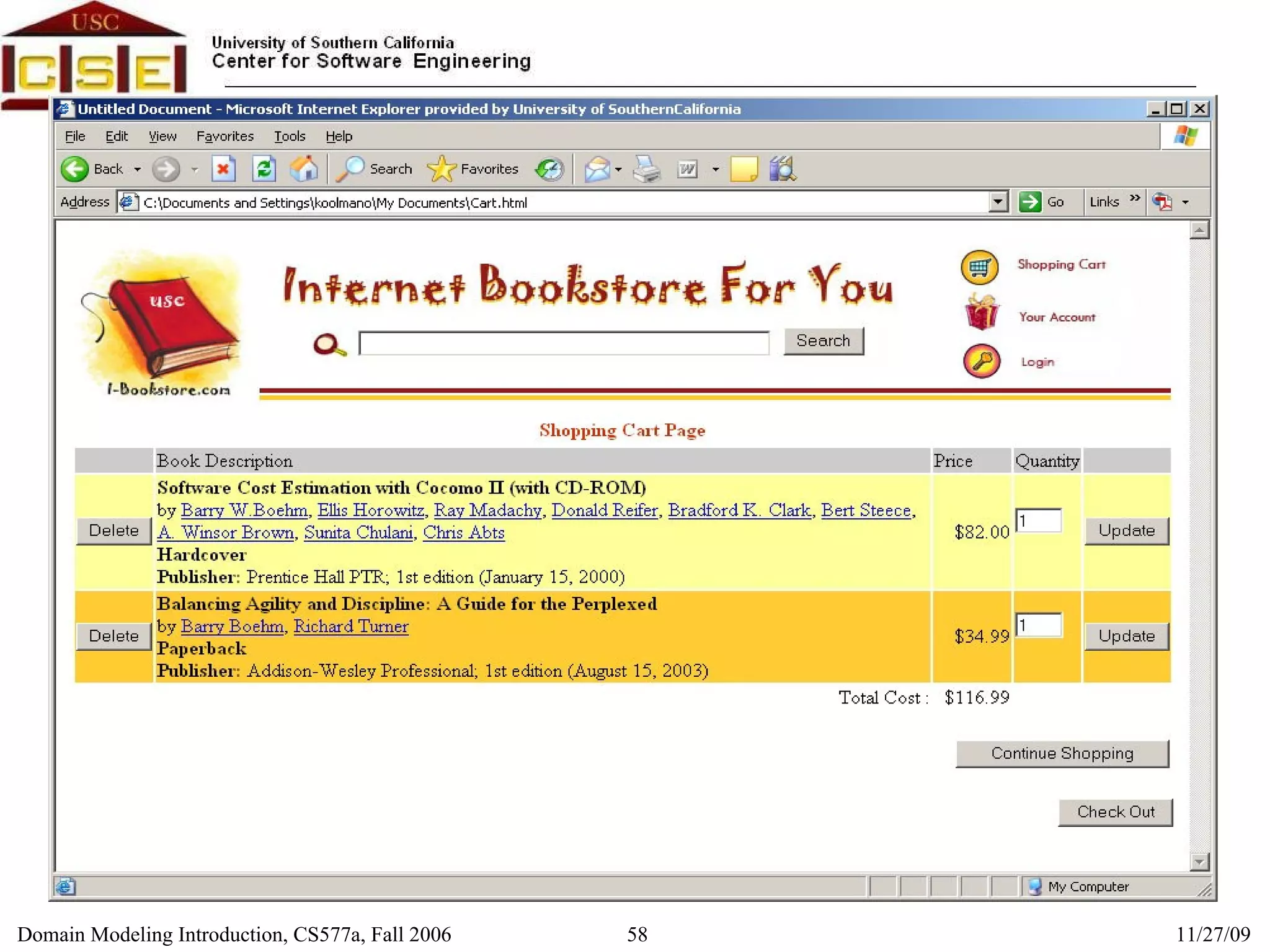Expand the Links toolbar chevron
This screenshot has height=952, width=1270.
pos(1135,198)
